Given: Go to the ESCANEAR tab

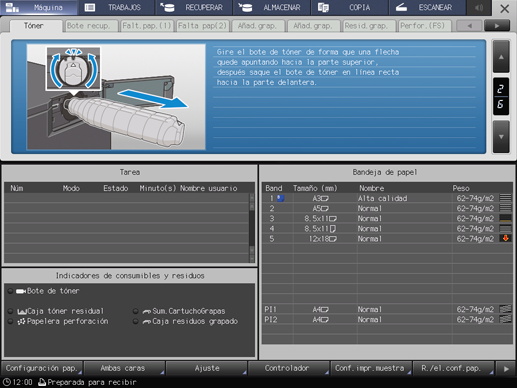Looking at the screenshot, I should (x=427, y=7).
